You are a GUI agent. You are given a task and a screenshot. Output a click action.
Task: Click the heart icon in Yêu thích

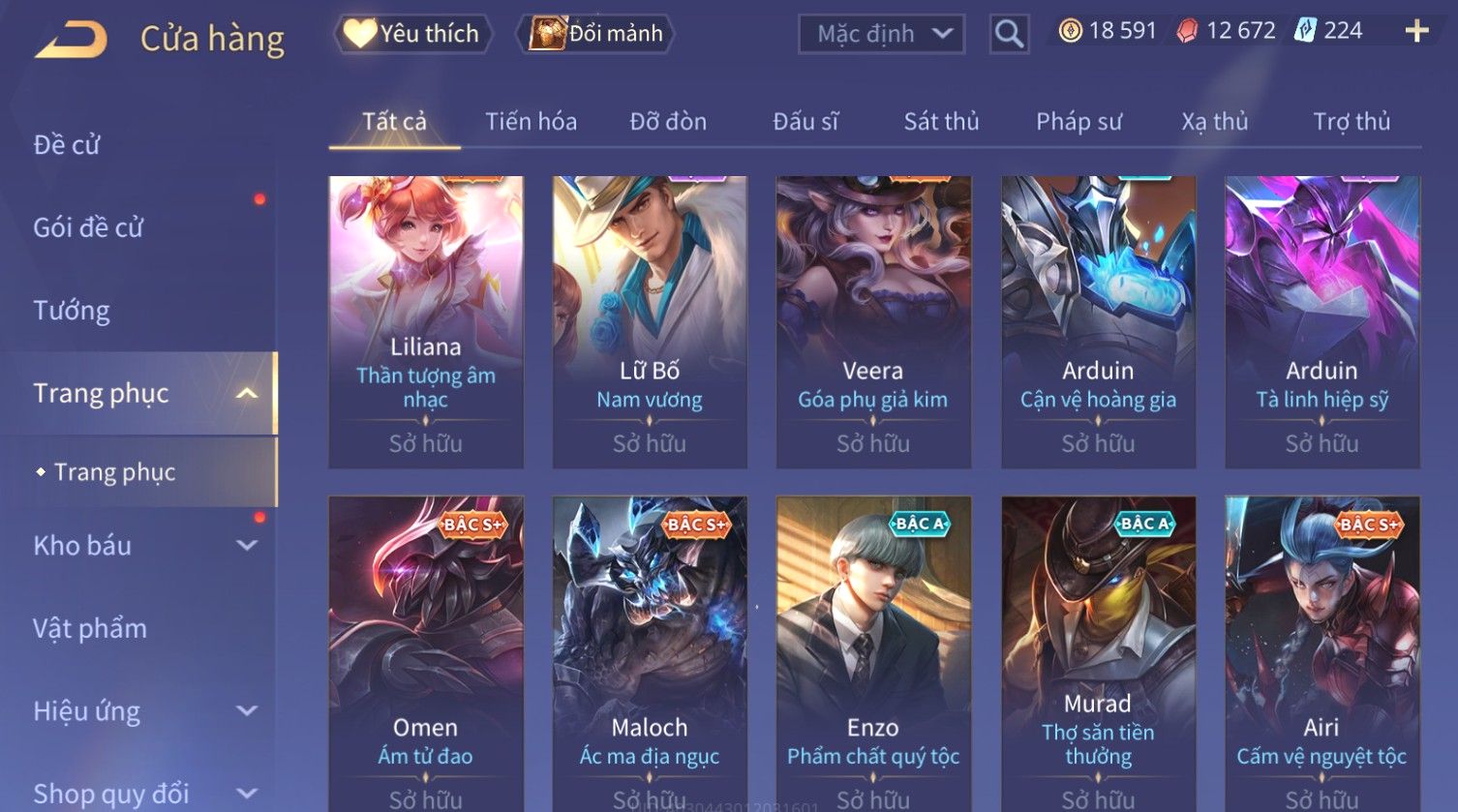(359, 34)
